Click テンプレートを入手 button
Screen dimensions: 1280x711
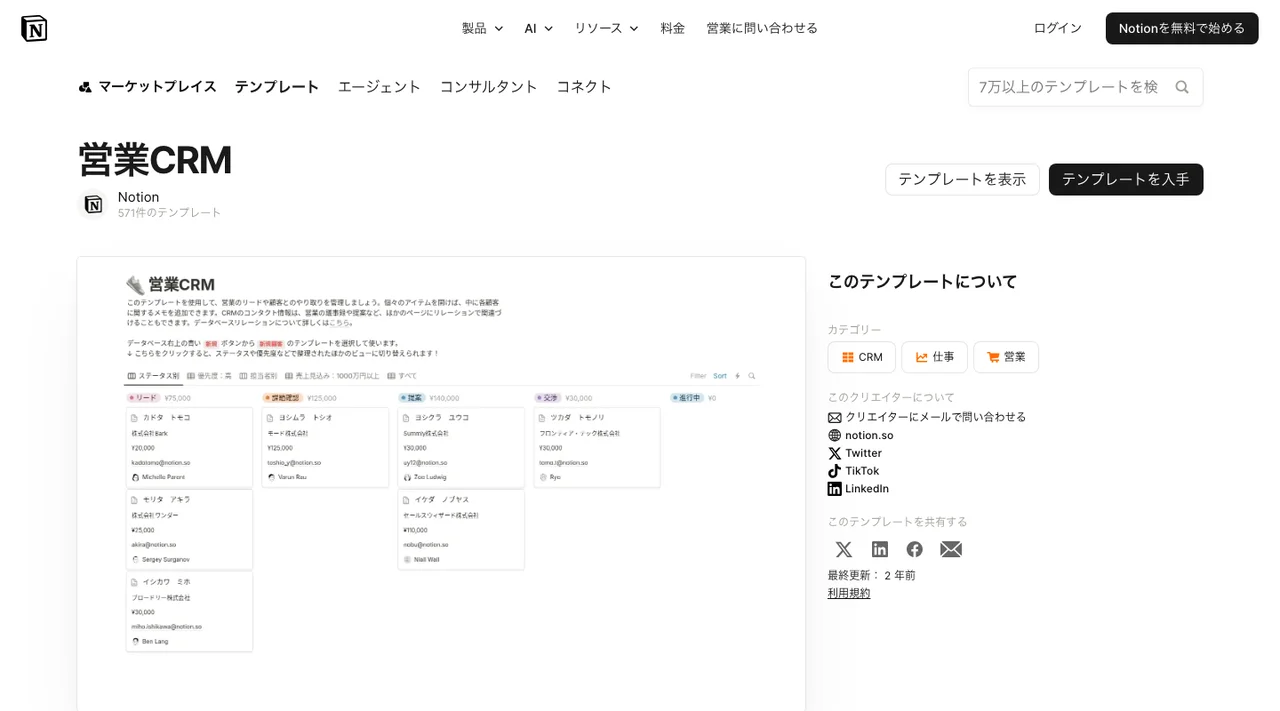click(1126, 179)
